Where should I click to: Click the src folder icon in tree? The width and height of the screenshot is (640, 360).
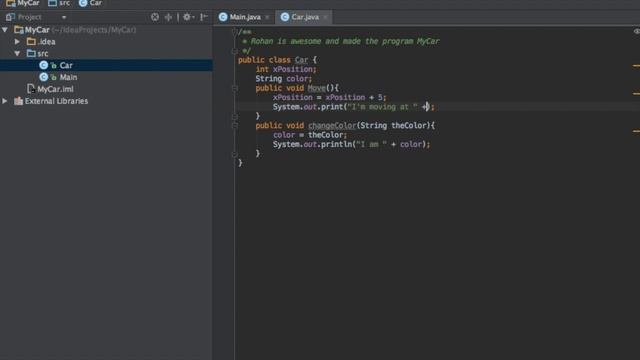31,53
